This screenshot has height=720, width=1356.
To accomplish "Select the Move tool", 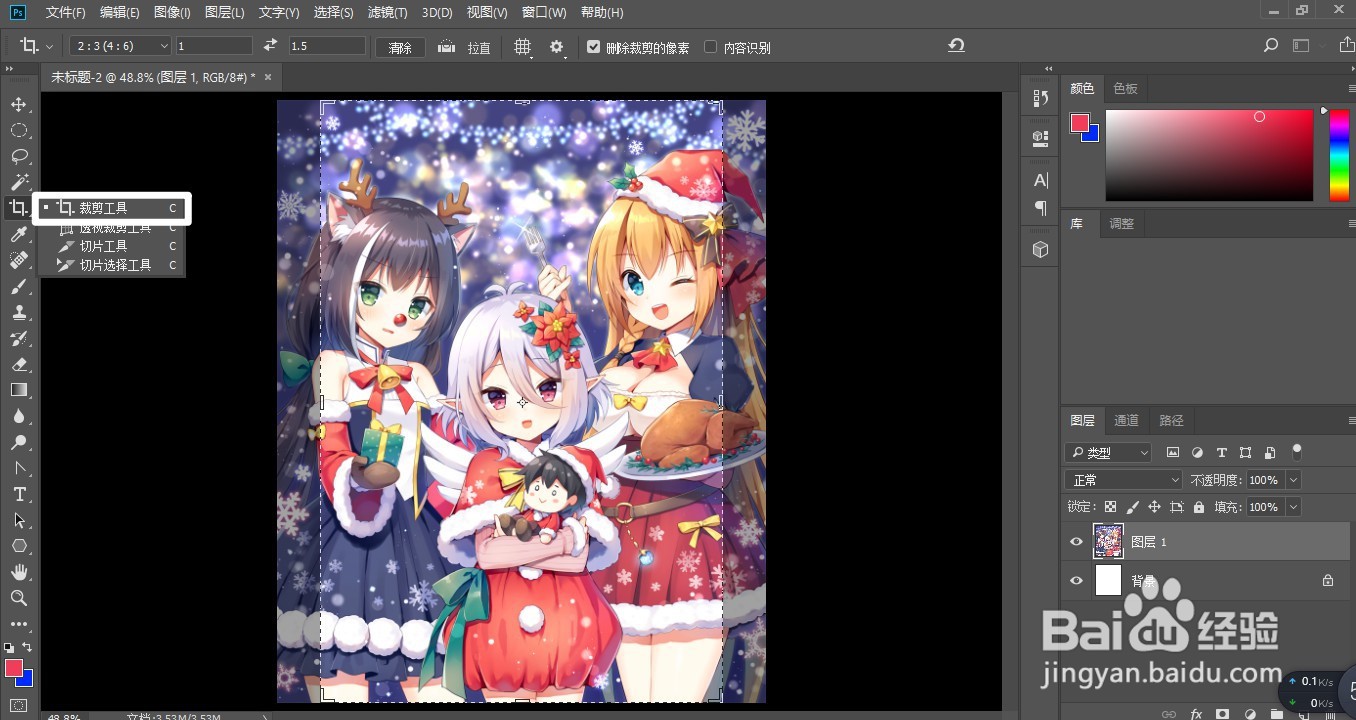I will point(18,104).
